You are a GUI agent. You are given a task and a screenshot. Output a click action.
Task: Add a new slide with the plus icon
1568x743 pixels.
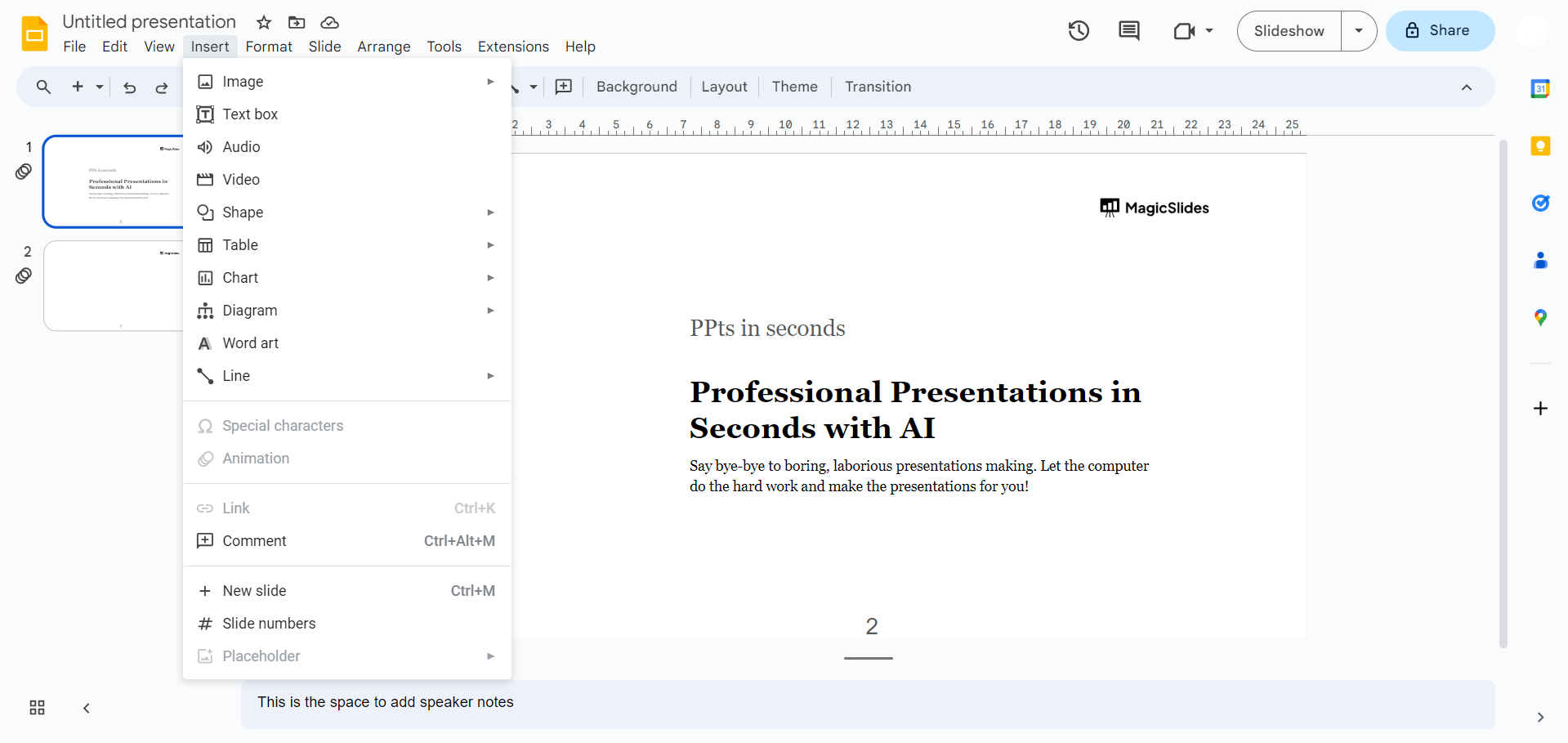(x=78, y=87)
